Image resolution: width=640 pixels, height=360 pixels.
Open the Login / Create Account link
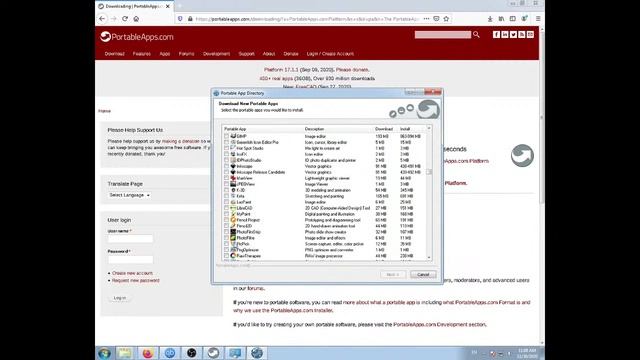(x=330, y=54)
